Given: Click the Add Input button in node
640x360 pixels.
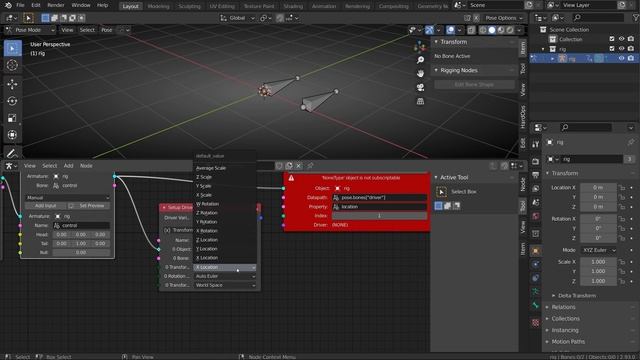Looking at the screenshot, I should point(45,206).
